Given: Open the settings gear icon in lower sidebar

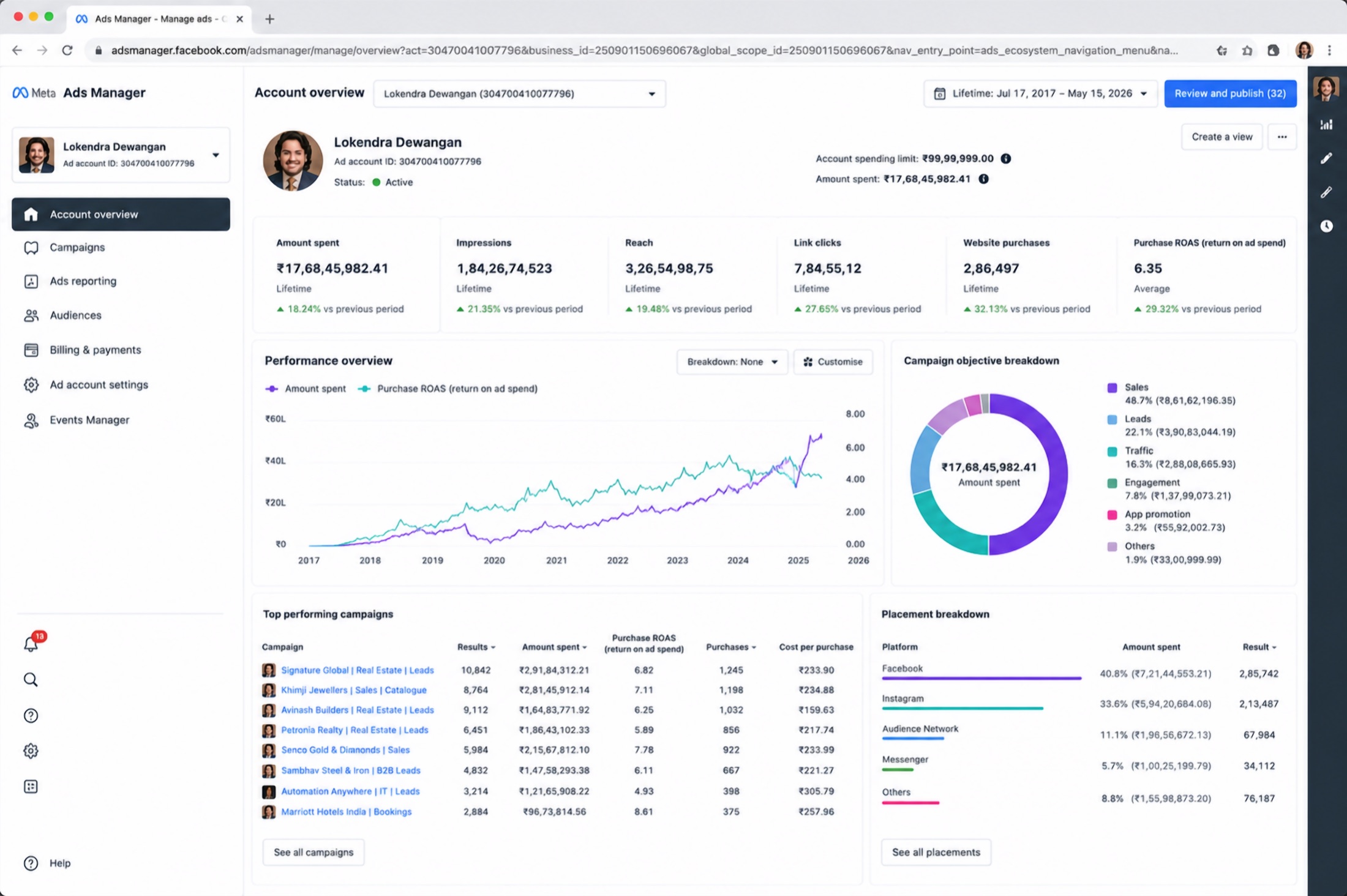Looking at the screenshot, I should pos(31,750).
